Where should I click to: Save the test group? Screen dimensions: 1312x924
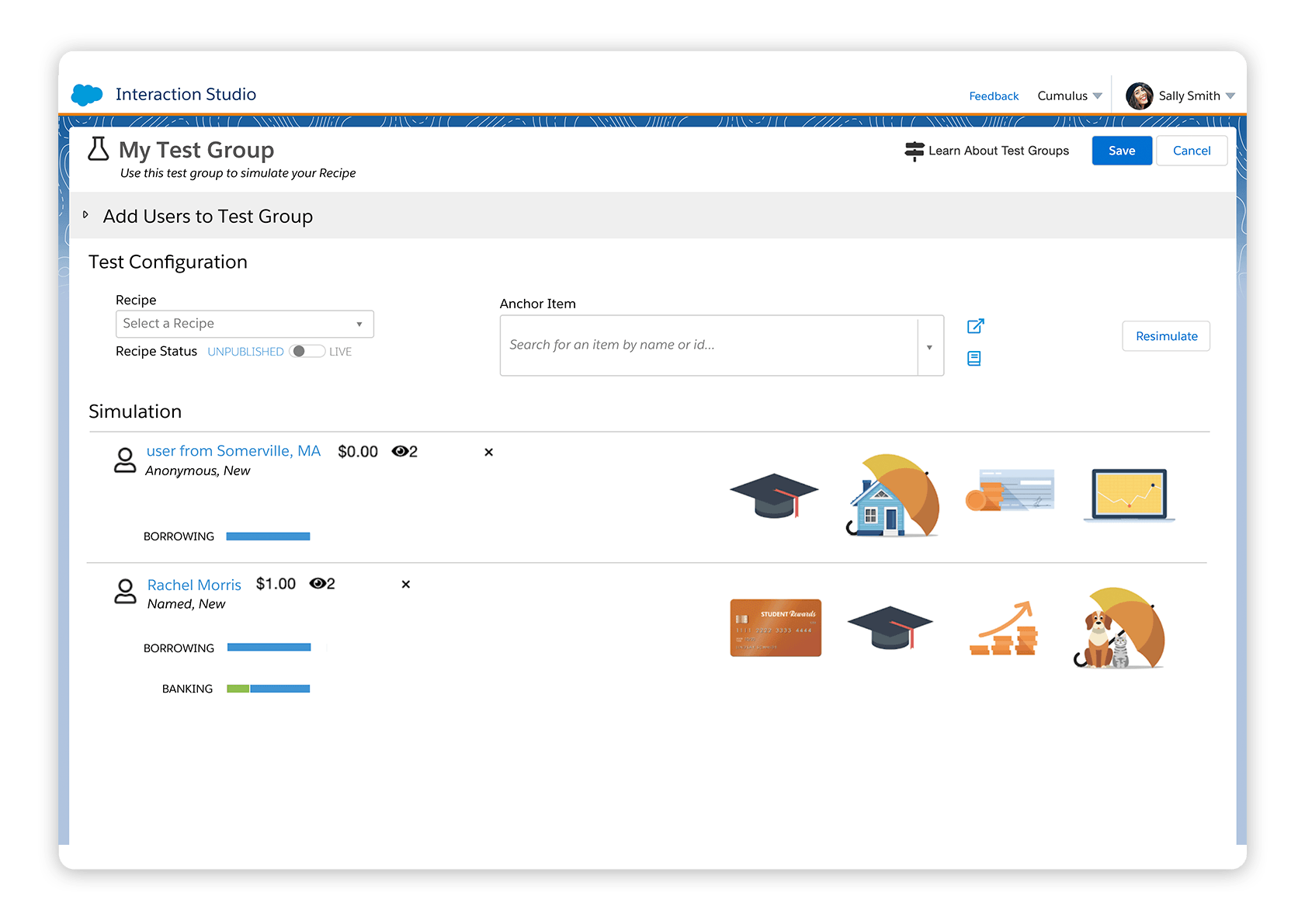(1122, 151)
